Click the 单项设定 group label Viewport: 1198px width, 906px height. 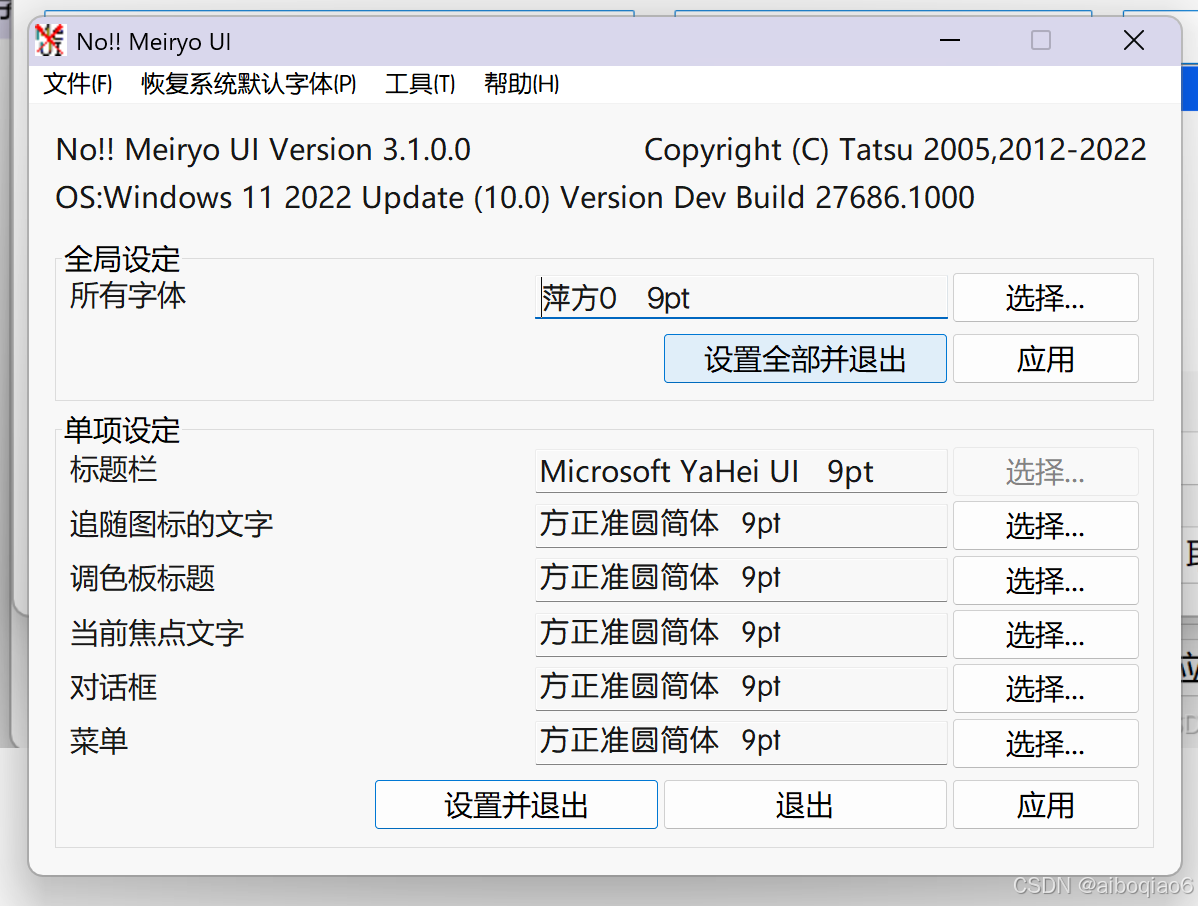point(122,430)
